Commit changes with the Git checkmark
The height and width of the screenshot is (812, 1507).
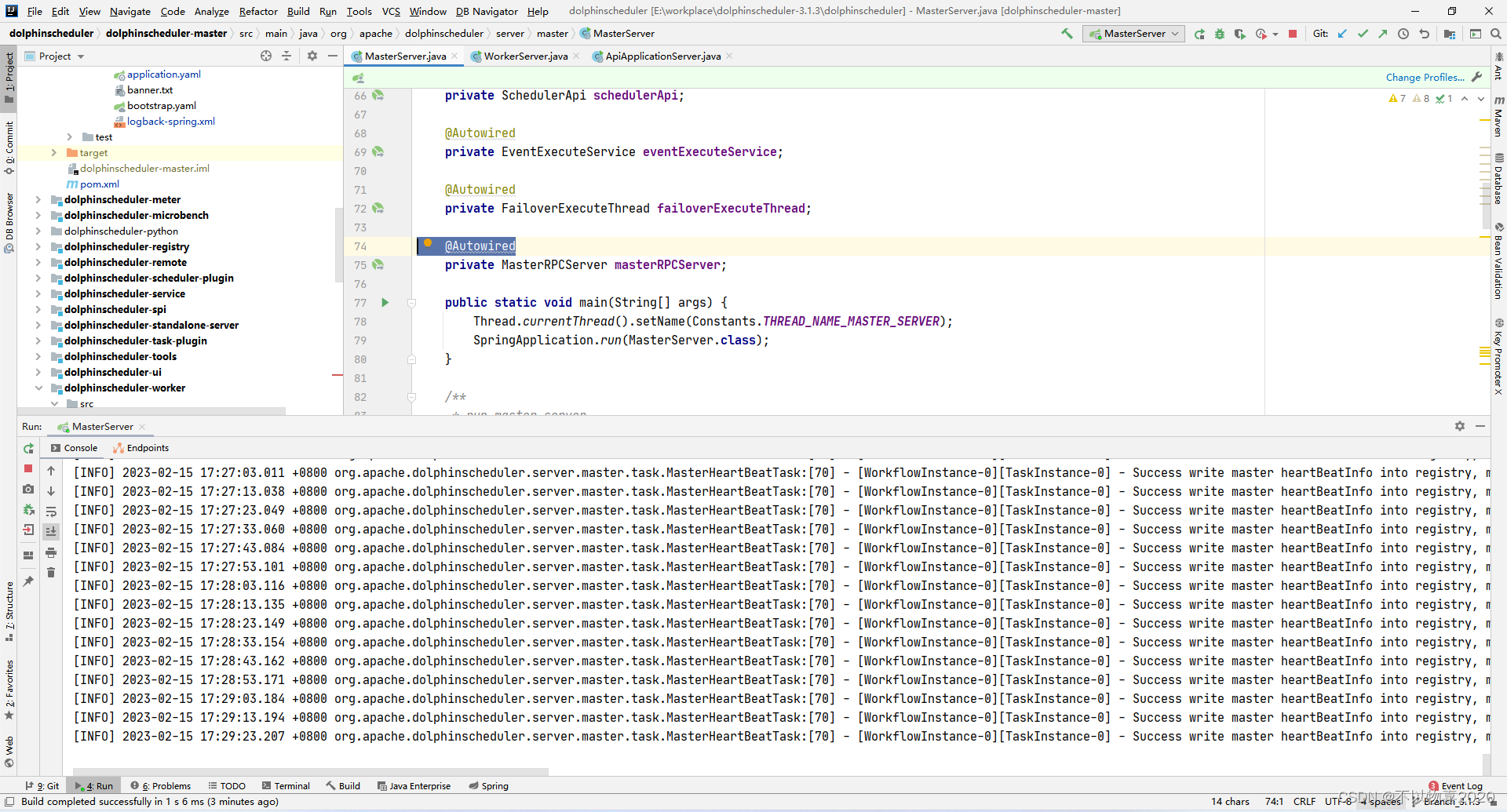point(1363,34)
